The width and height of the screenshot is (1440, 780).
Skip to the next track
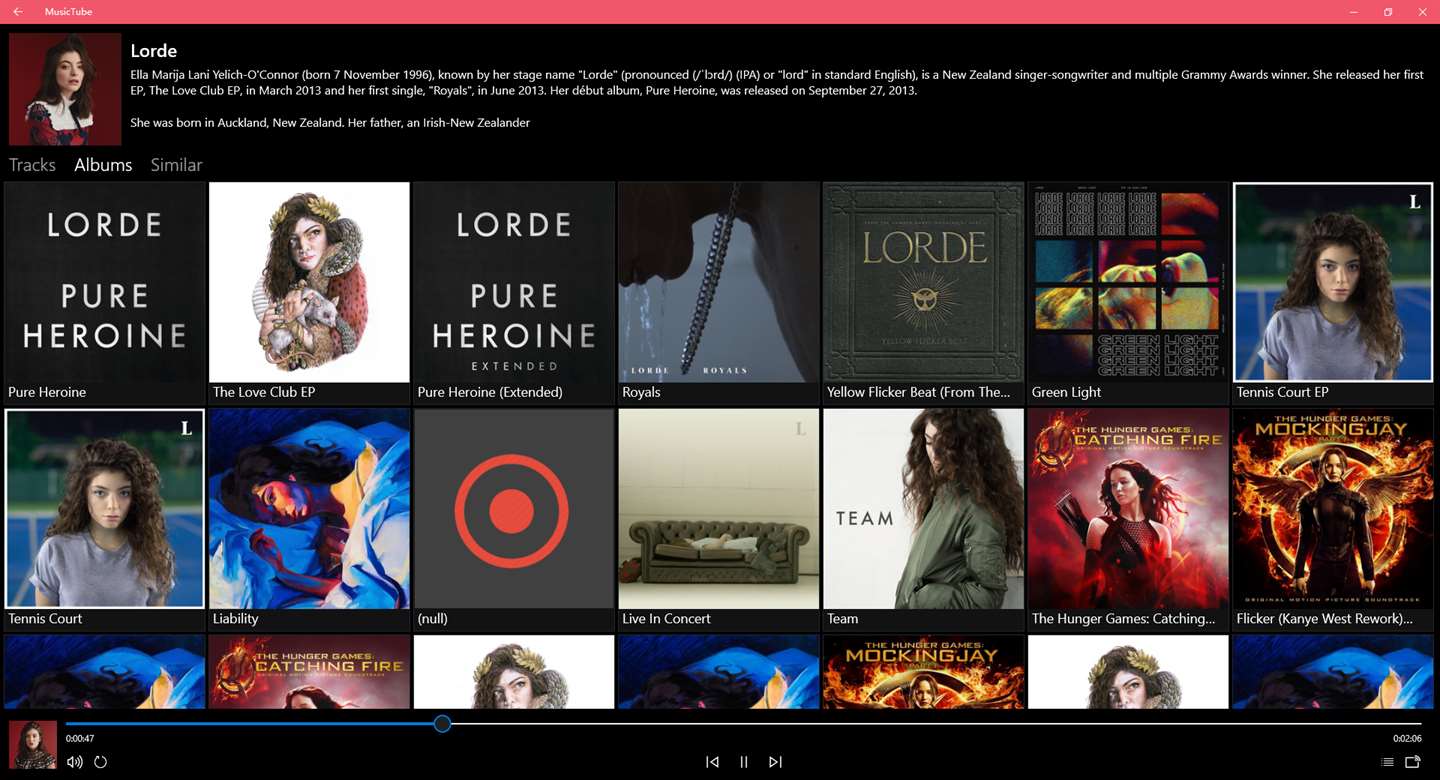point(775,762)
